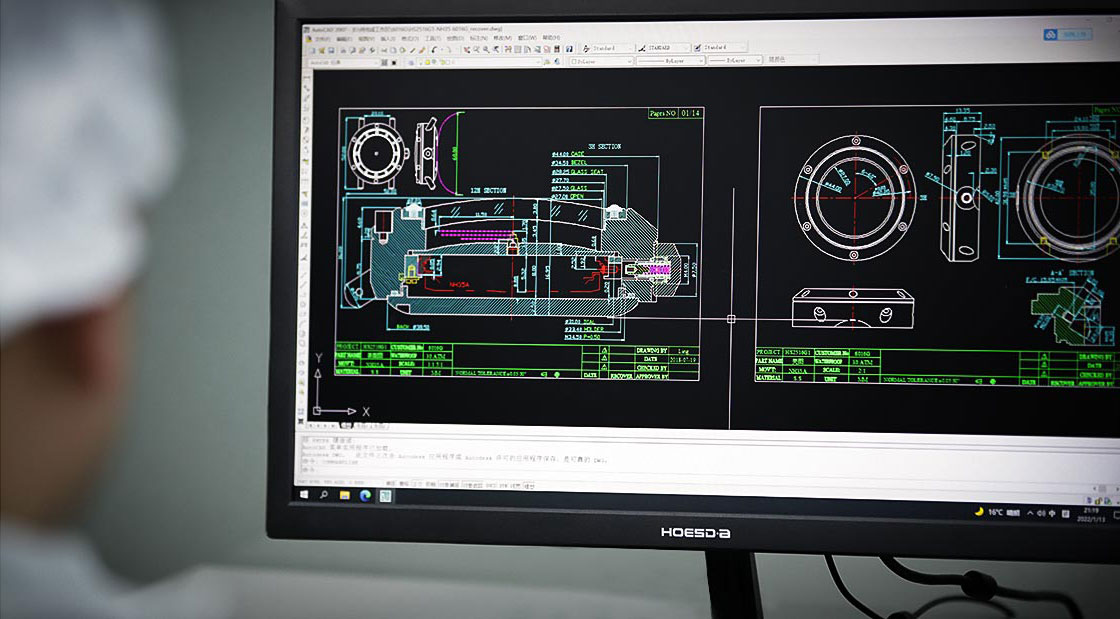Click the taskbar clock

click(x=1091, y=514)
